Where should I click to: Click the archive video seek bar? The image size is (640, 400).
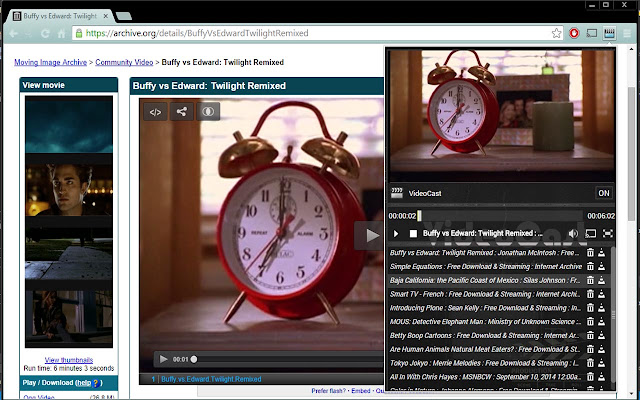(288, 359)
